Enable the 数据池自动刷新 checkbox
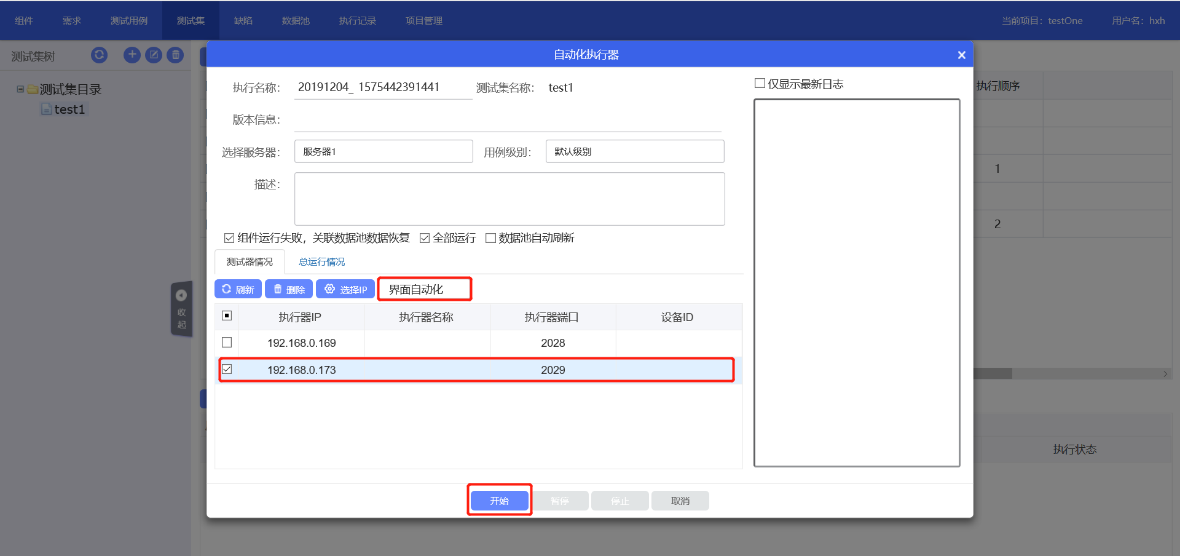This screenshot has height=556, width=1180. coord(490,238)
